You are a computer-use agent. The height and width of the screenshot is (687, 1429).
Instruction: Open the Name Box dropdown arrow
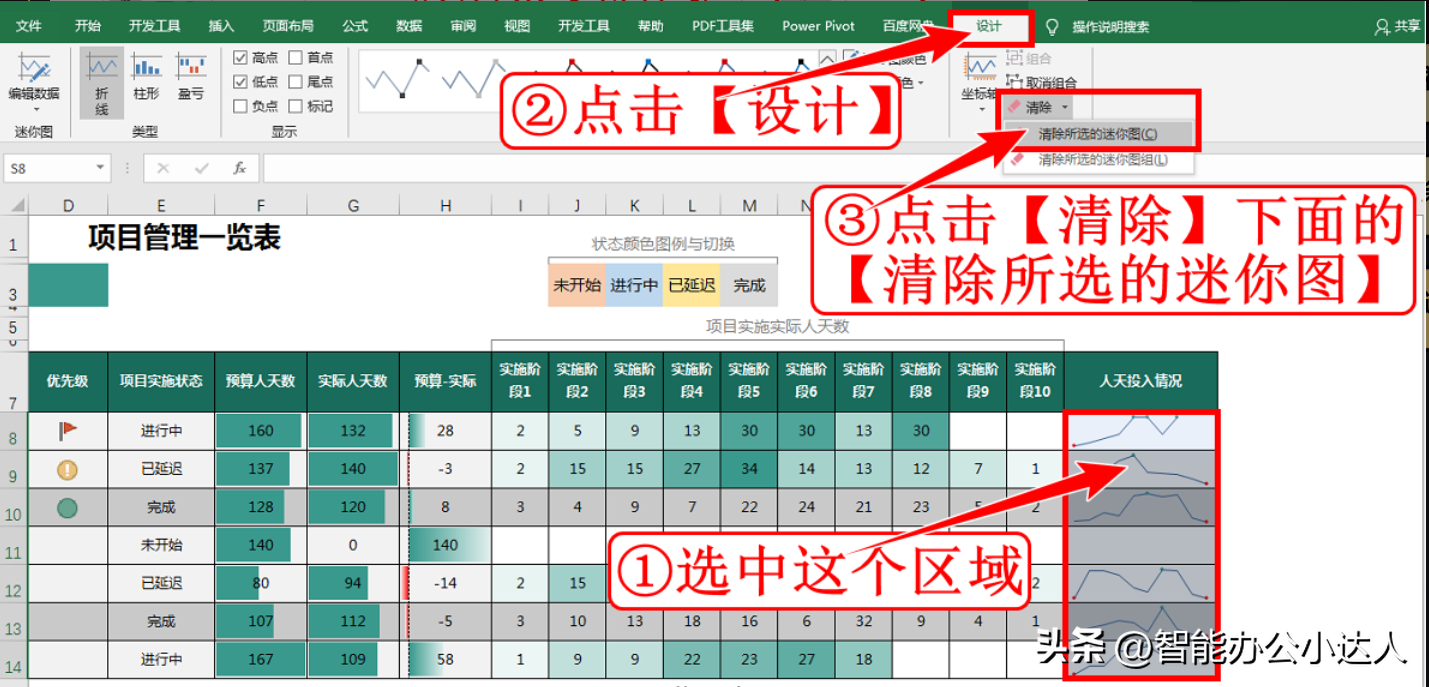coord(100,169)
